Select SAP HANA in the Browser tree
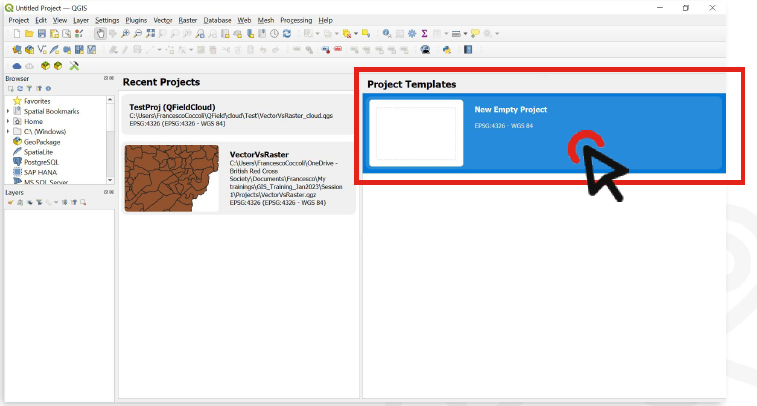 (x=41, y=172)
